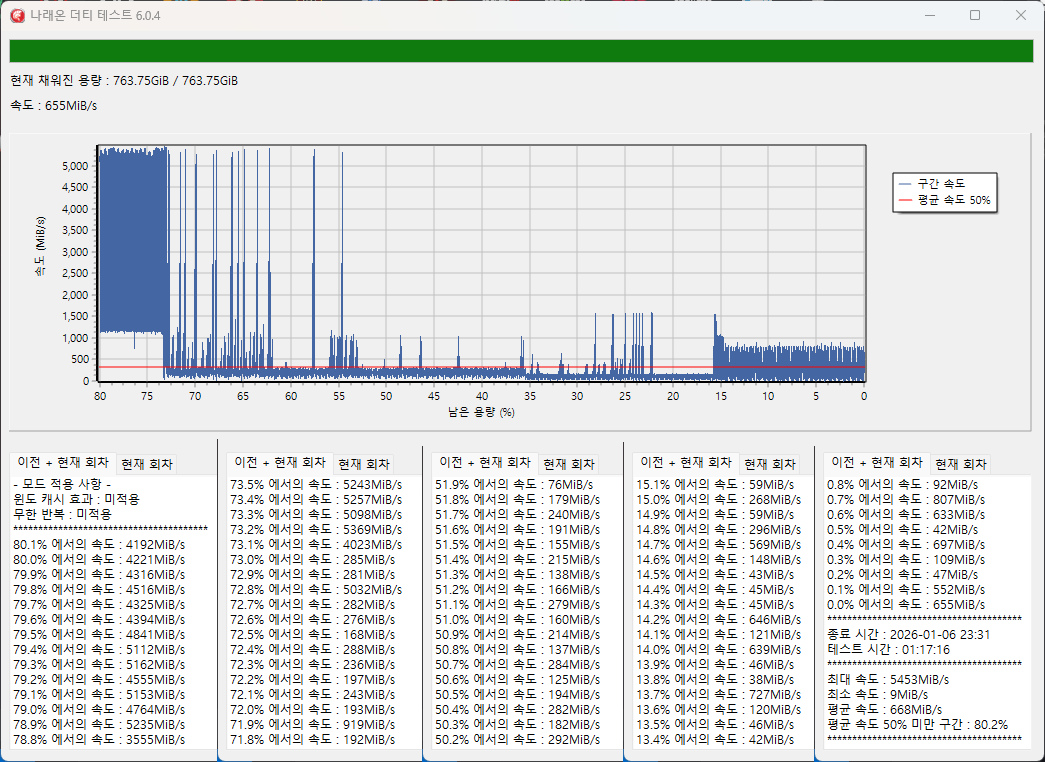This screenshot has height=762, width=1045.
Task: Open 현재 회차 tab above the 0.8% list
Action: [961, 464]
